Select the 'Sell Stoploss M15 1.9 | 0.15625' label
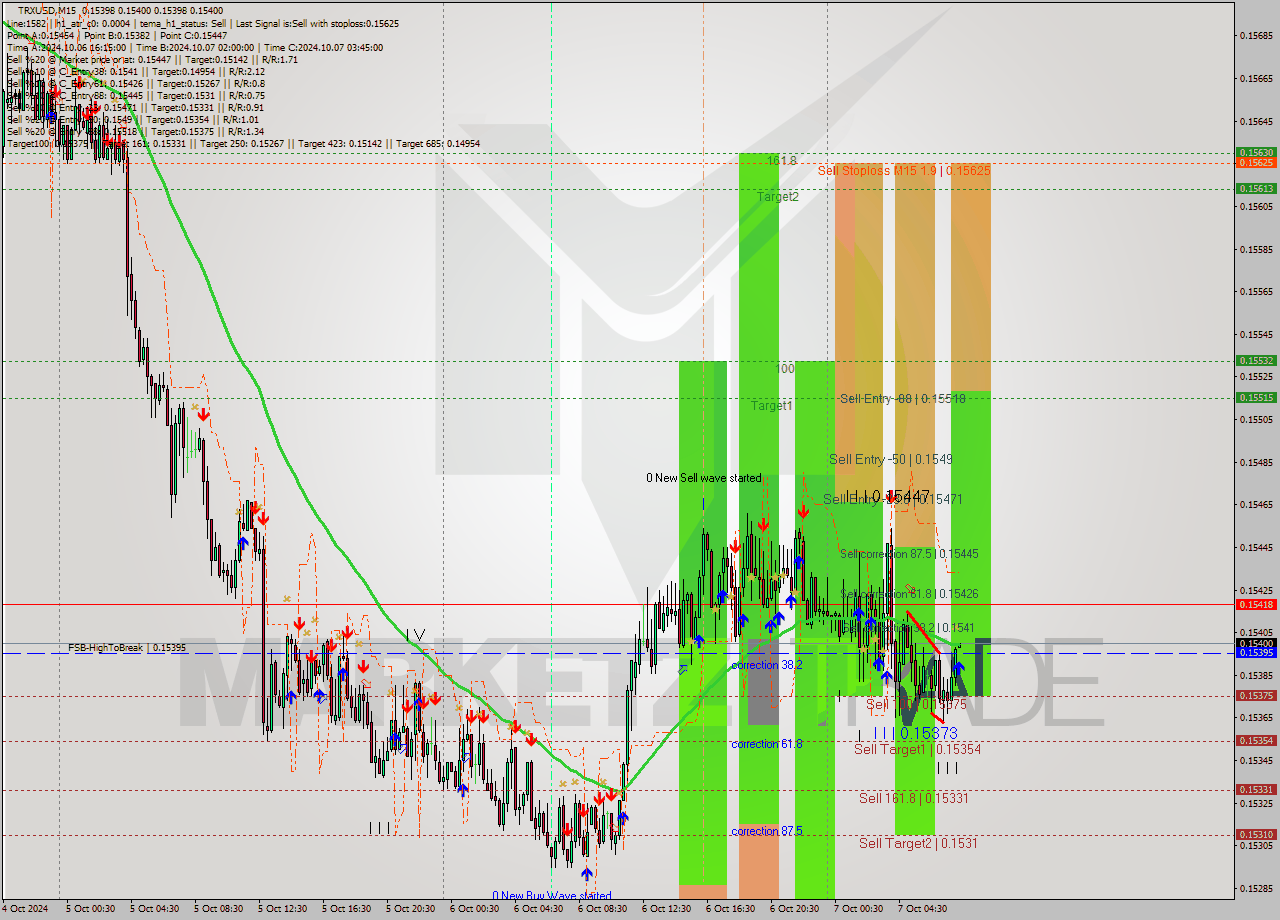Viewport: 1280px width, 920px height. (904, 171)
